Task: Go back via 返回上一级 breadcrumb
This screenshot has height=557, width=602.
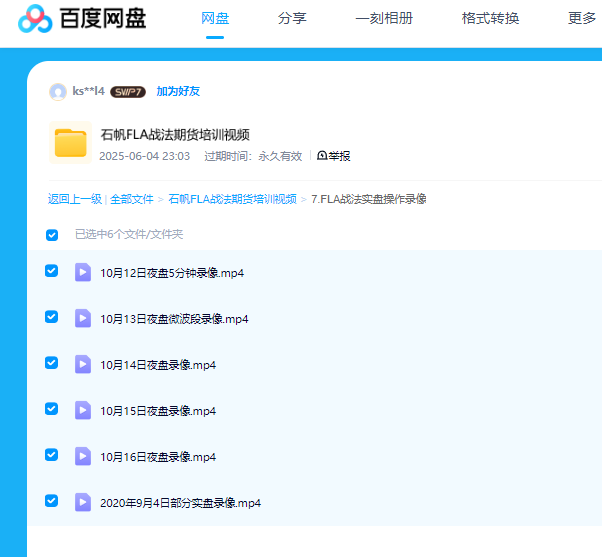Action: click(x=75, y=199)
